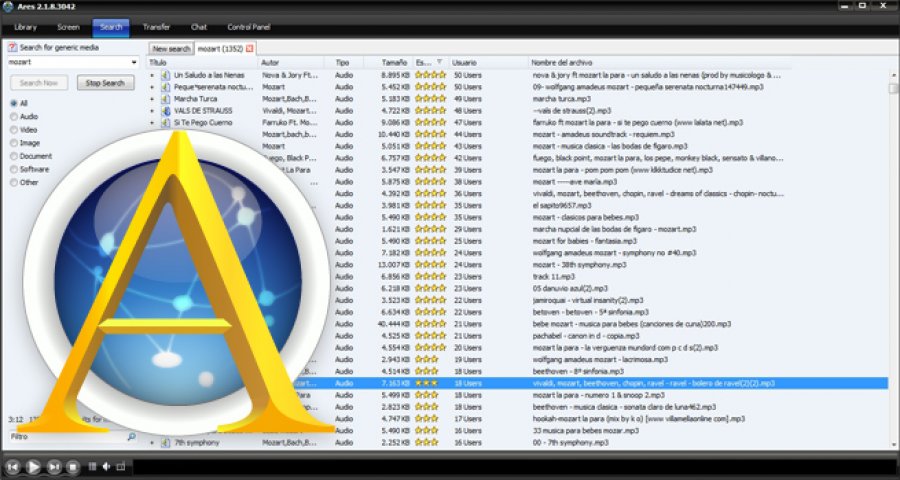900x480 pixels.
Task: Close the mozart search results tab
Action: point(249,49)
